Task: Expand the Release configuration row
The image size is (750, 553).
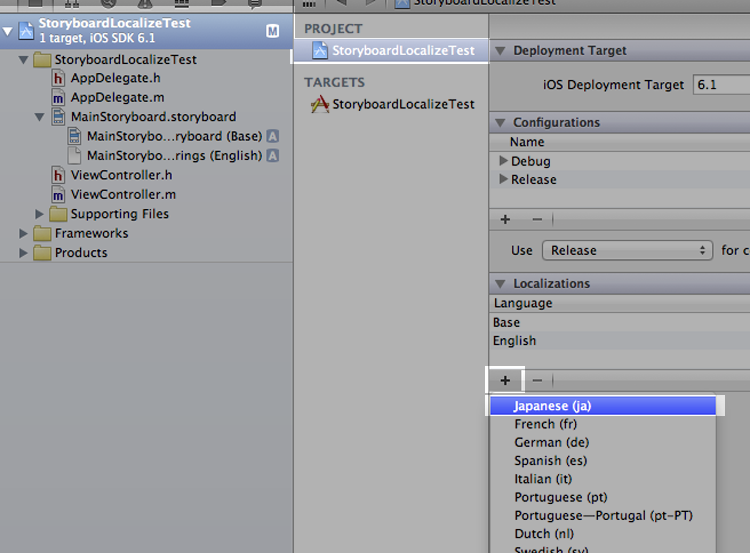Action: pos(503,179)
